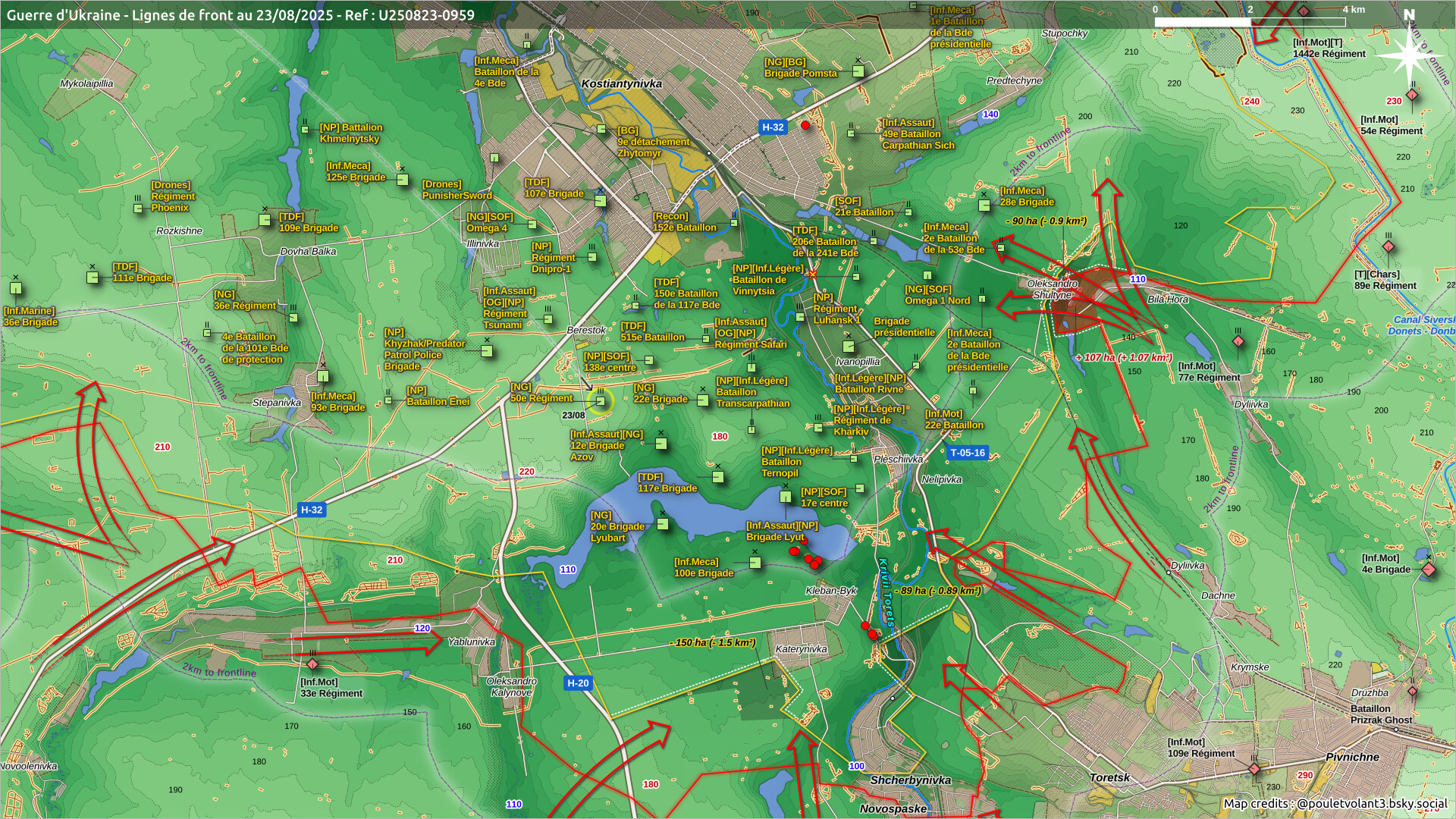Click the '- 150 ha' area change label
This screenshot has height=819, width=1456.
tap(713, 643)
